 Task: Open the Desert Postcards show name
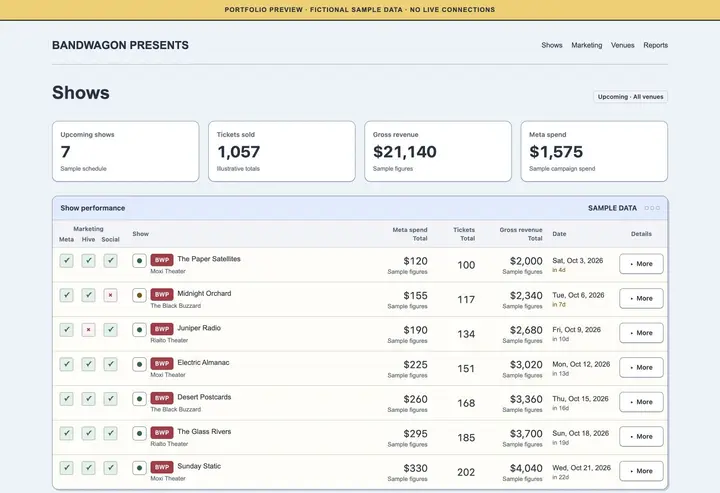pyautogui.click(x=204, y=397)
